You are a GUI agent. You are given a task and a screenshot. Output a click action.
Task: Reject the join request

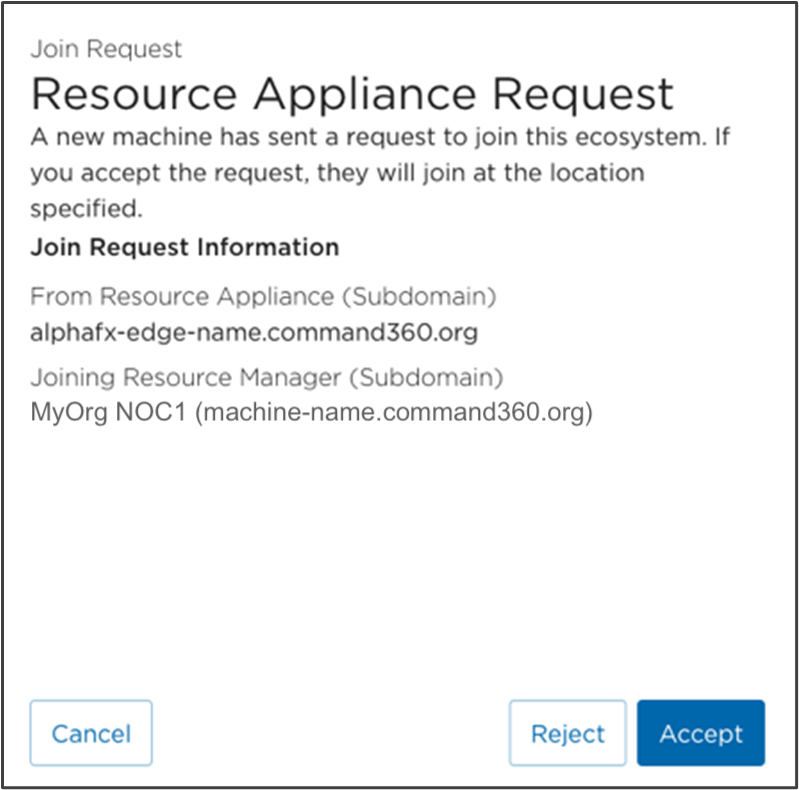pos(567,734)
